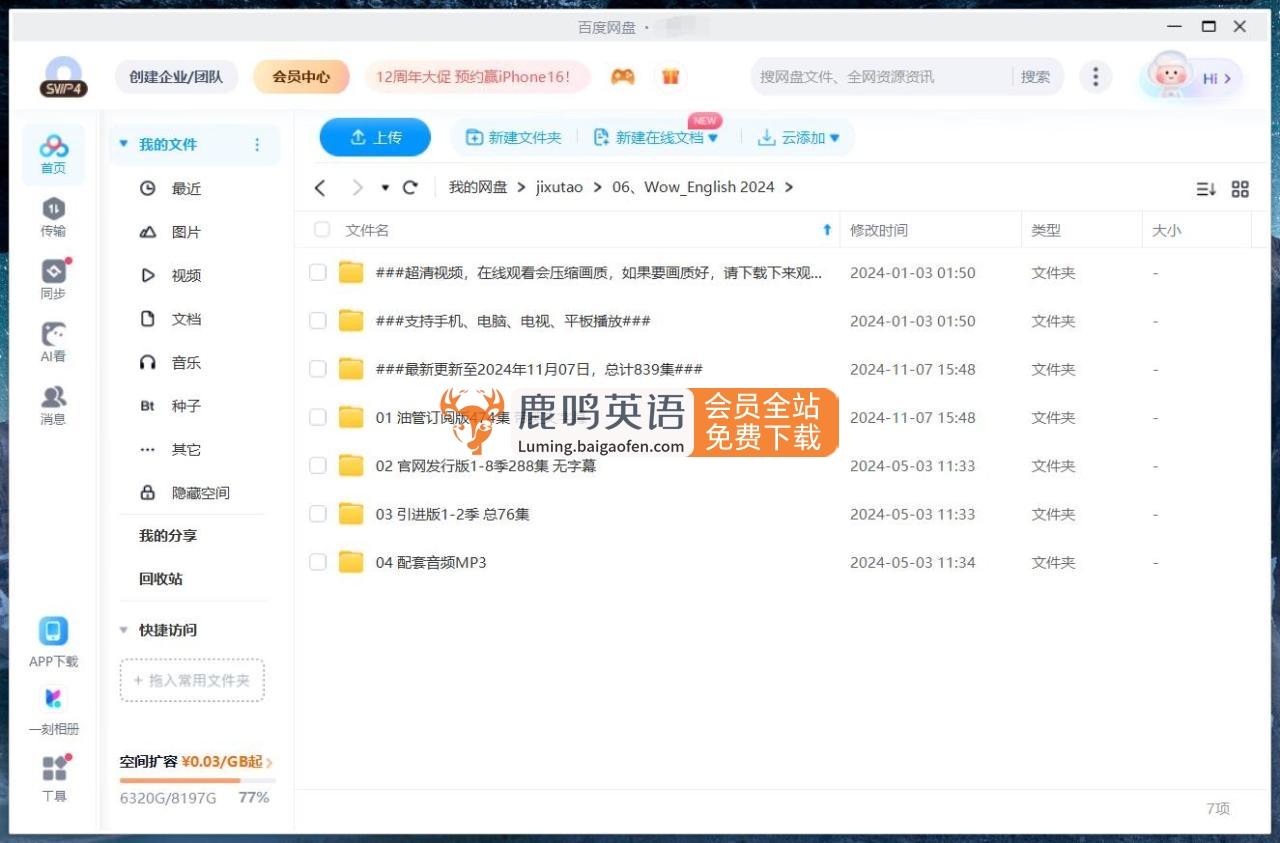Check the ###最新更新至2024年11月07日 folder checkbox
Image resolution: width=1280 pixels, height=843 pixels.
point(318,369)
